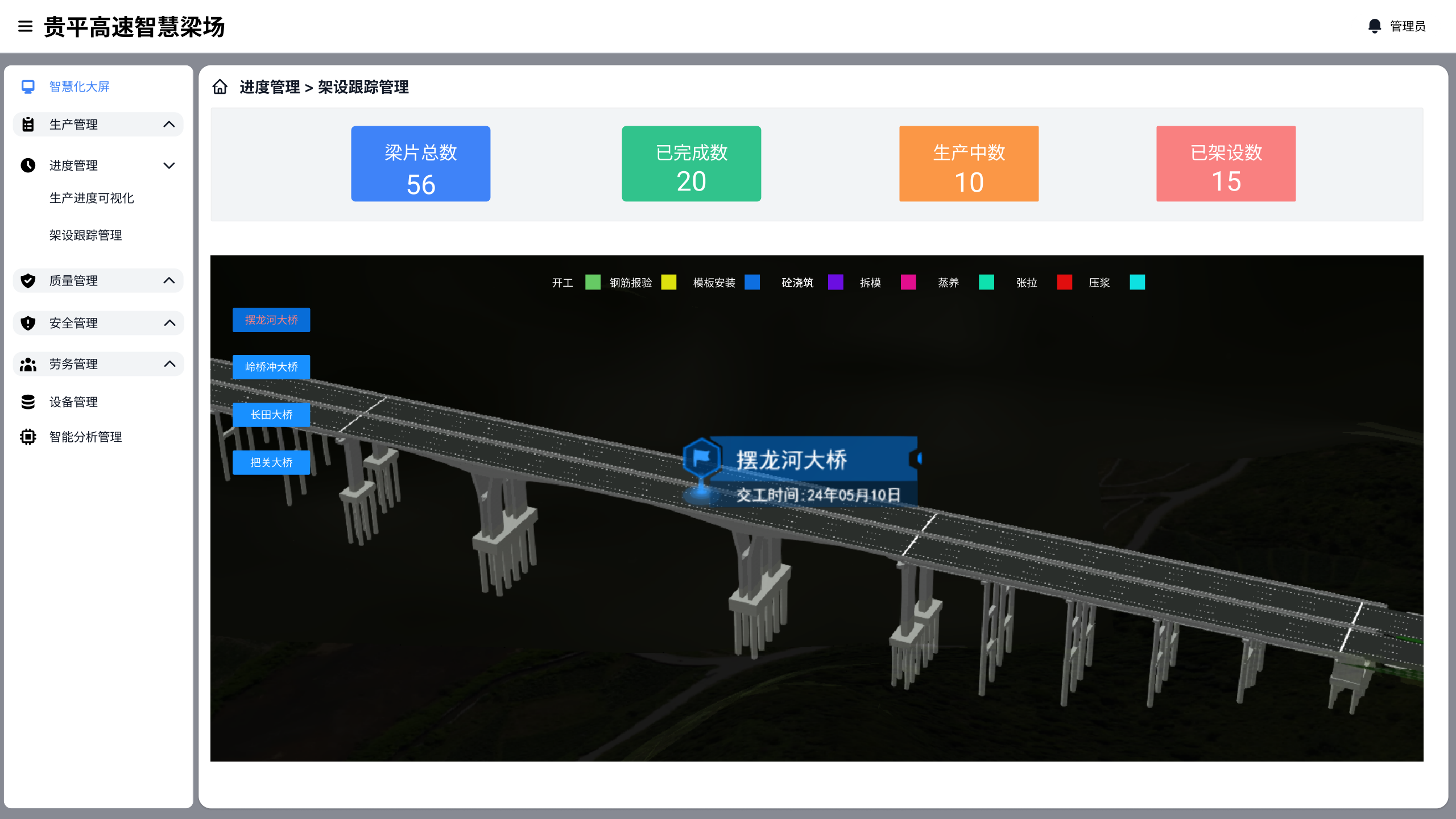Screen dimensions: 1456x819
Task: Select the 摆龙河大桥 bridge toggle
Action: point(271,320)
